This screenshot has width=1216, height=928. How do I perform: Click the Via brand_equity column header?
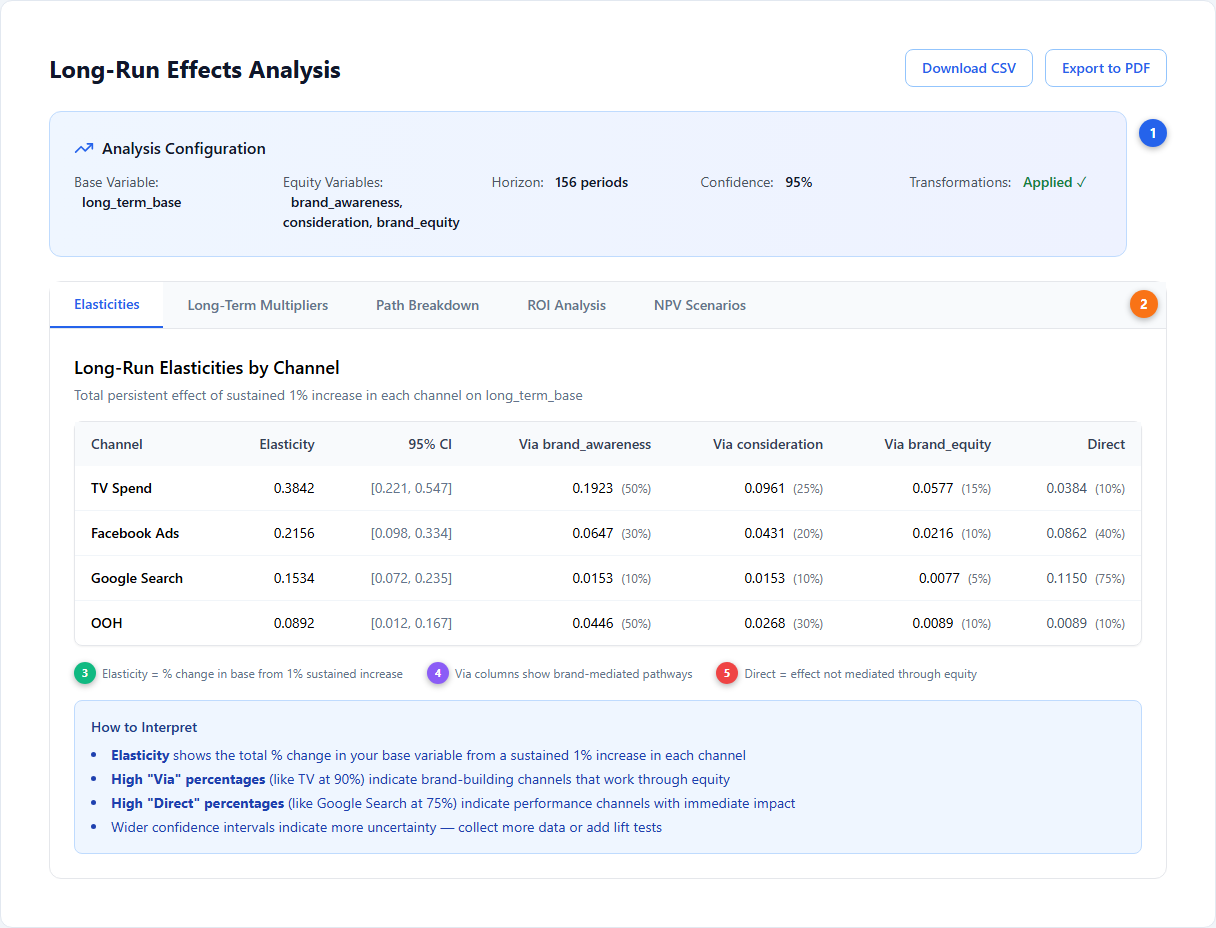pos(938,444)
